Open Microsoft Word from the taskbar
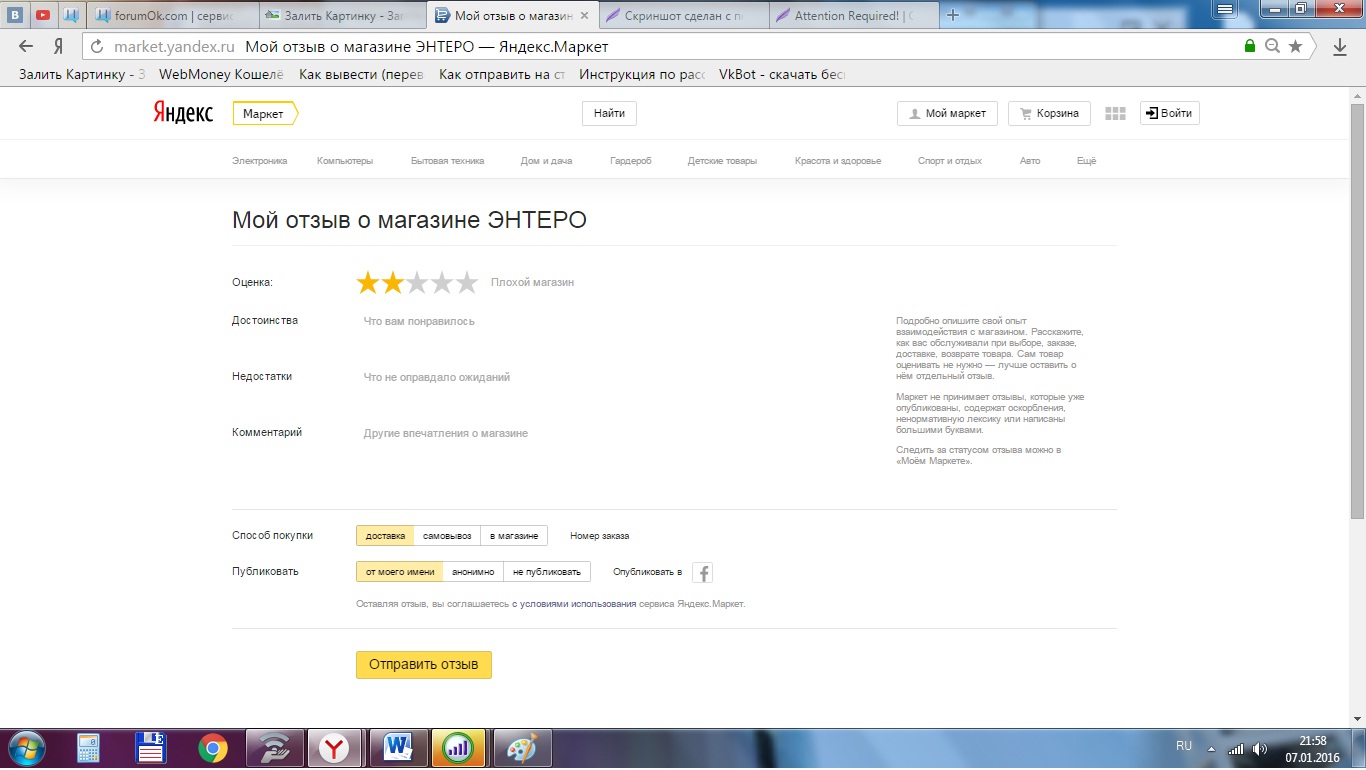The height and width of the screenshot is (770, 1366). [x=397, y=748]
